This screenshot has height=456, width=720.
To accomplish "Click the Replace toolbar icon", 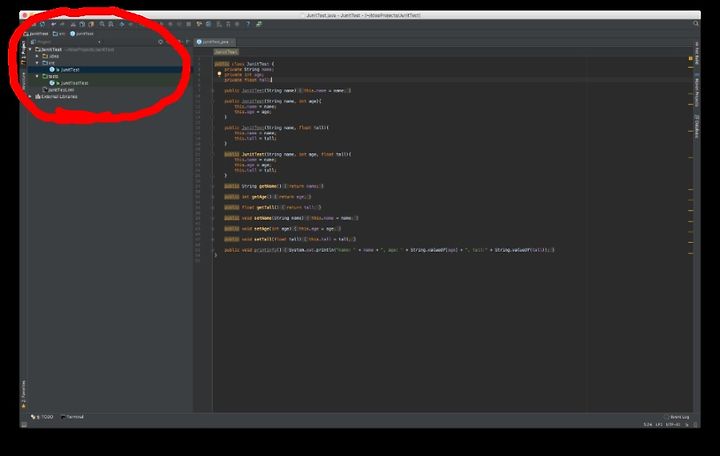I will point(111,24).
